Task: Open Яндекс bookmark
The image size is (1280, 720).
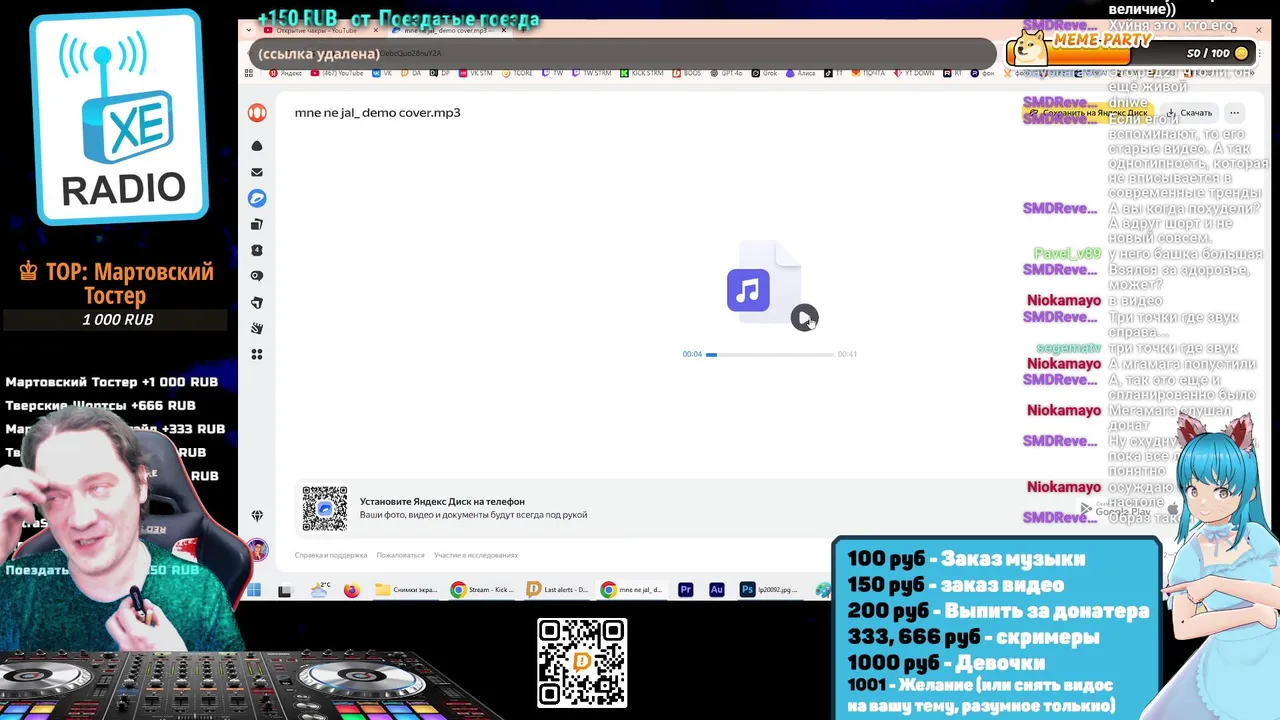Action: click(285, 73)
